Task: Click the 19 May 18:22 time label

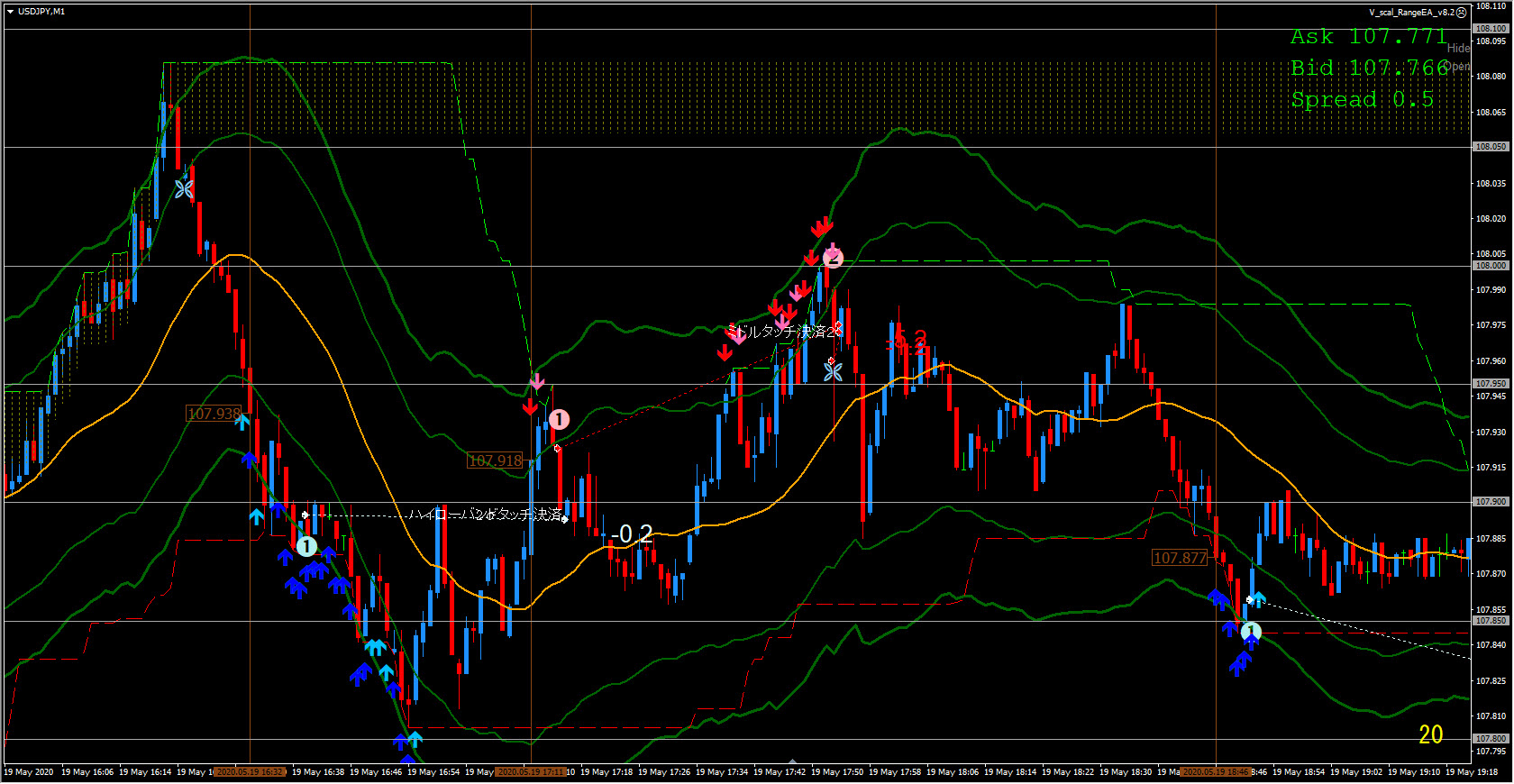Action: [1068, 772]
